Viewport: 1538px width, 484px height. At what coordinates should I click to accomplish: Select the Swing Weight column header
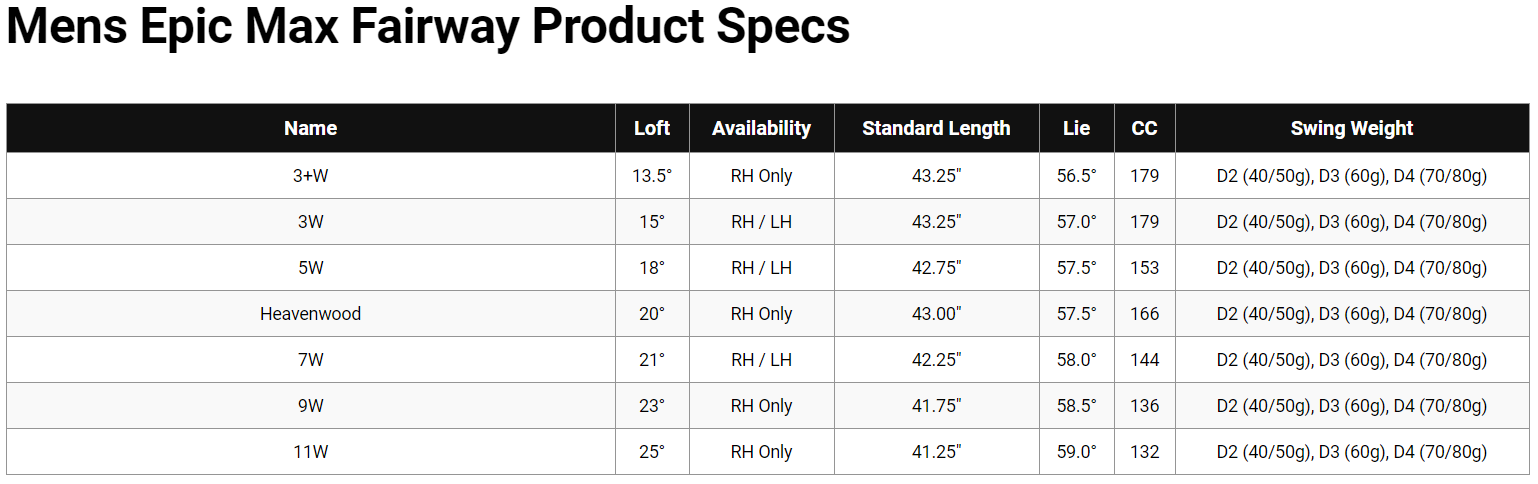click(1351, 128)
